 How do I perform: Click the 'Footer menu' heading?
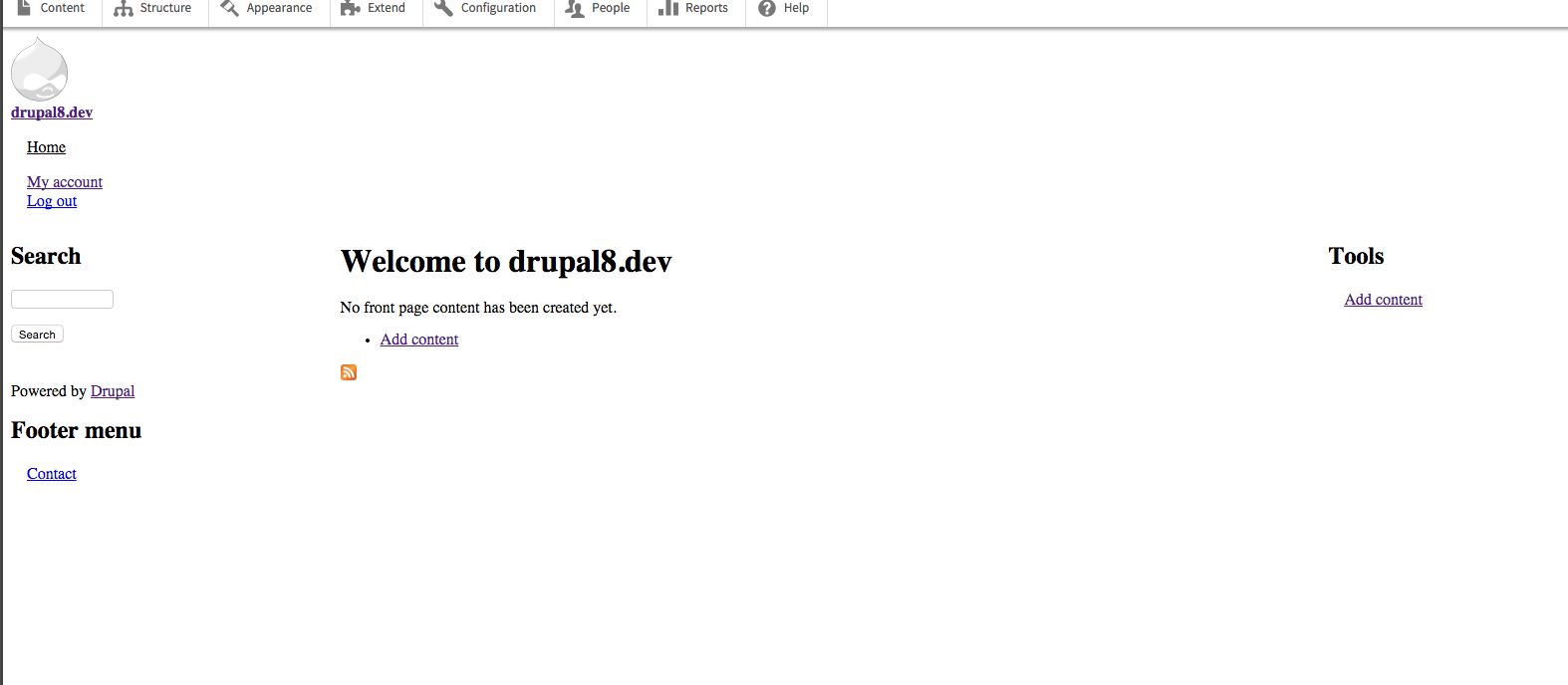tap(76, 430)
